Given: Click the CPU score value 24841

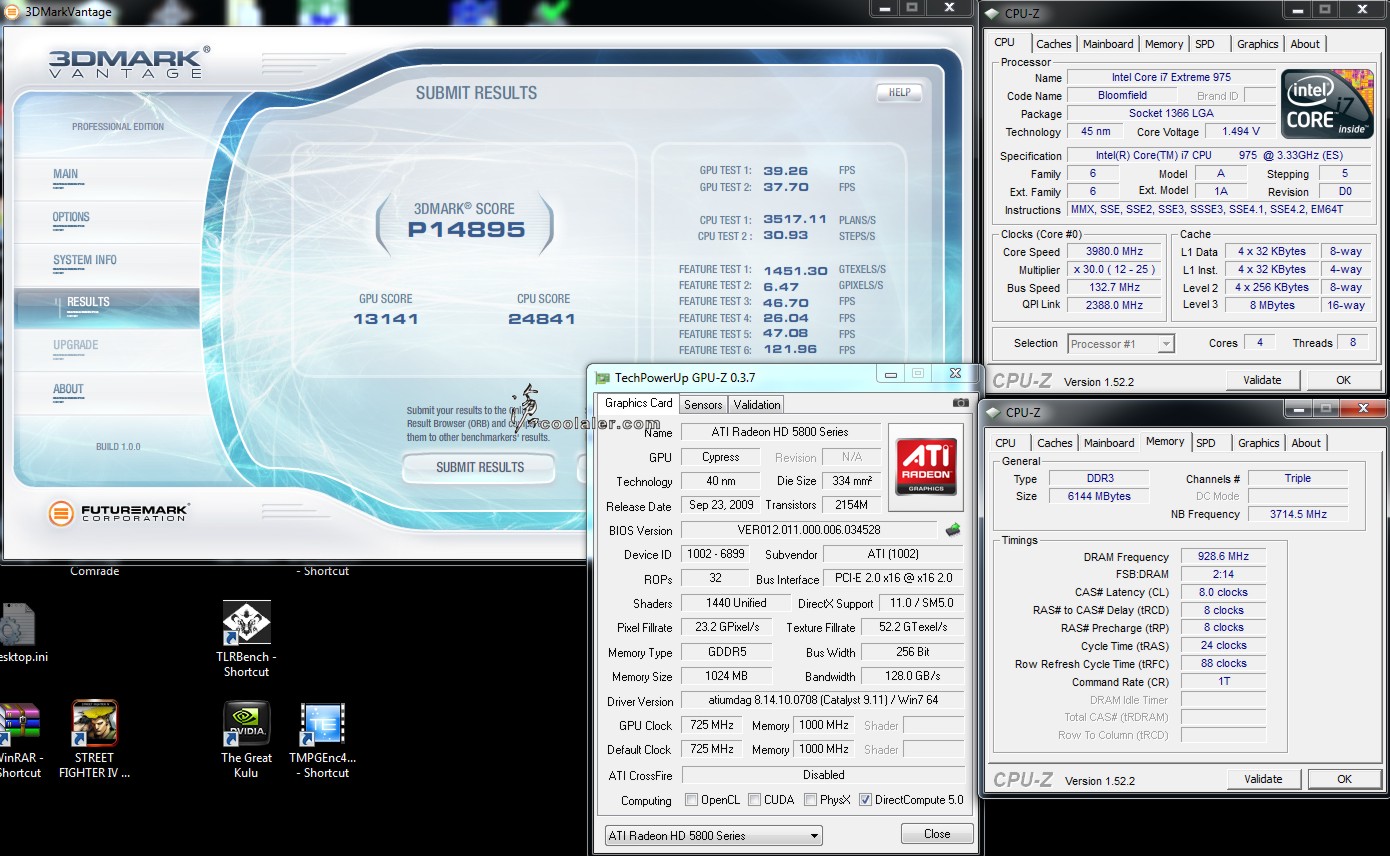Looking at the screenshot, I should tap(542, 319).
